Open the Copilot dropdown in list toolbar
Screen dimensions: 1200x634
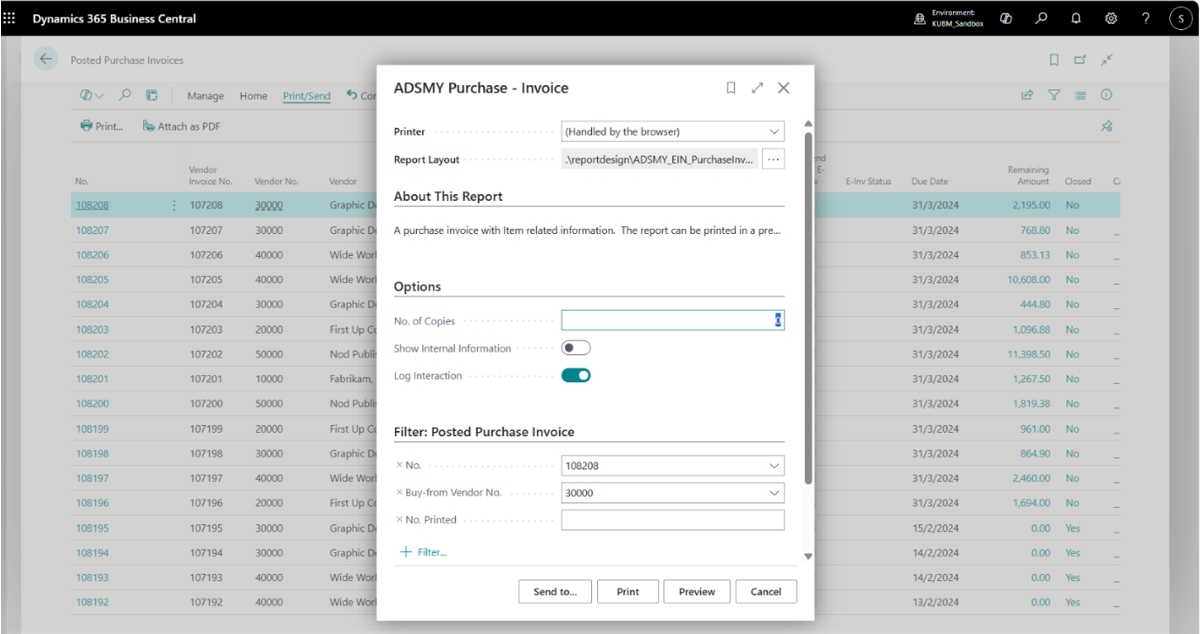pos(91,95)
